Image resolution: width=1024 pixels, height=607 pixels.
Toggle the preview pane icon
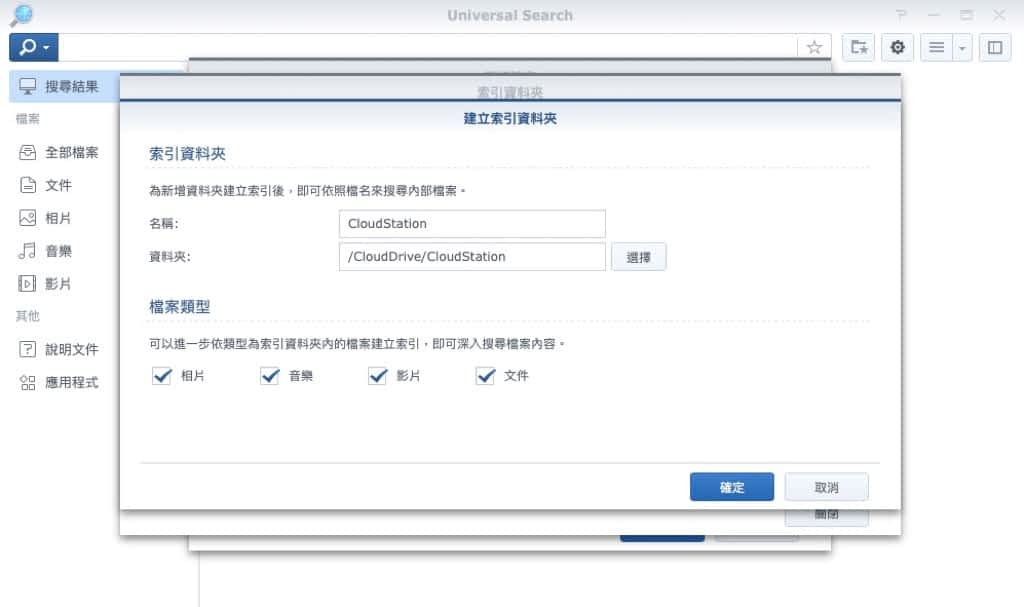995,47
